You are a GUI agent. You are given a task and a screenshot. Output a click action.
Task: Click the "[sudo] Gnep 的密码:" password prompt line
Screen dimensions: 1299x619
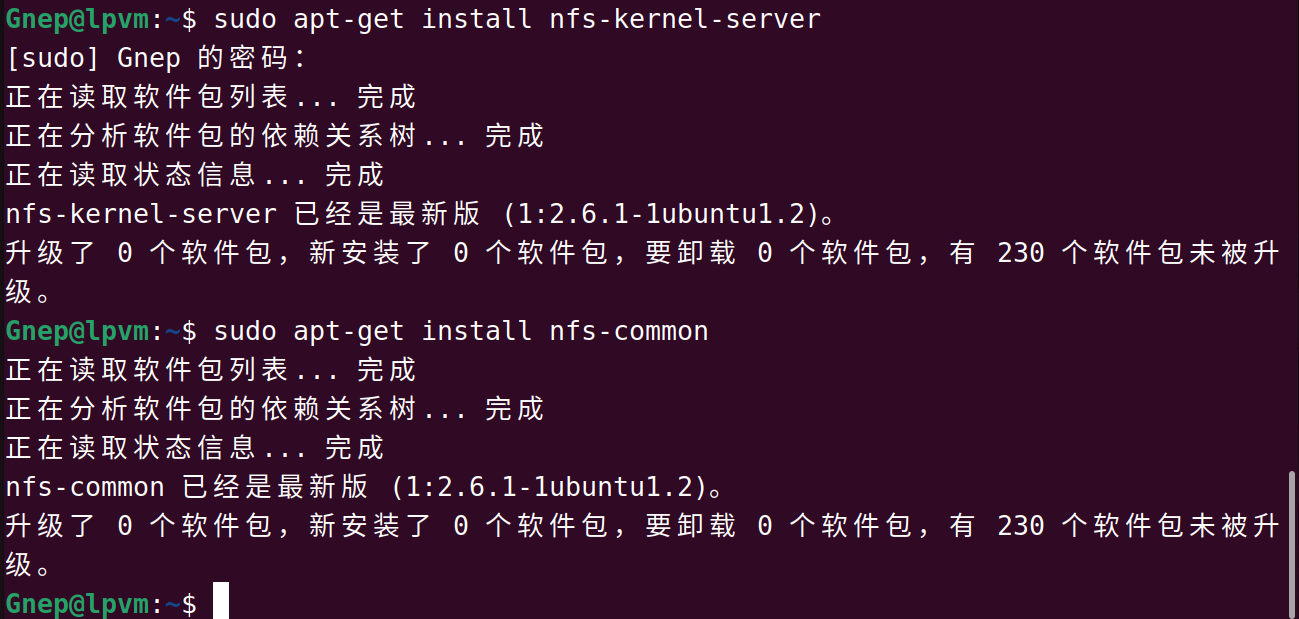click(155, 58)
